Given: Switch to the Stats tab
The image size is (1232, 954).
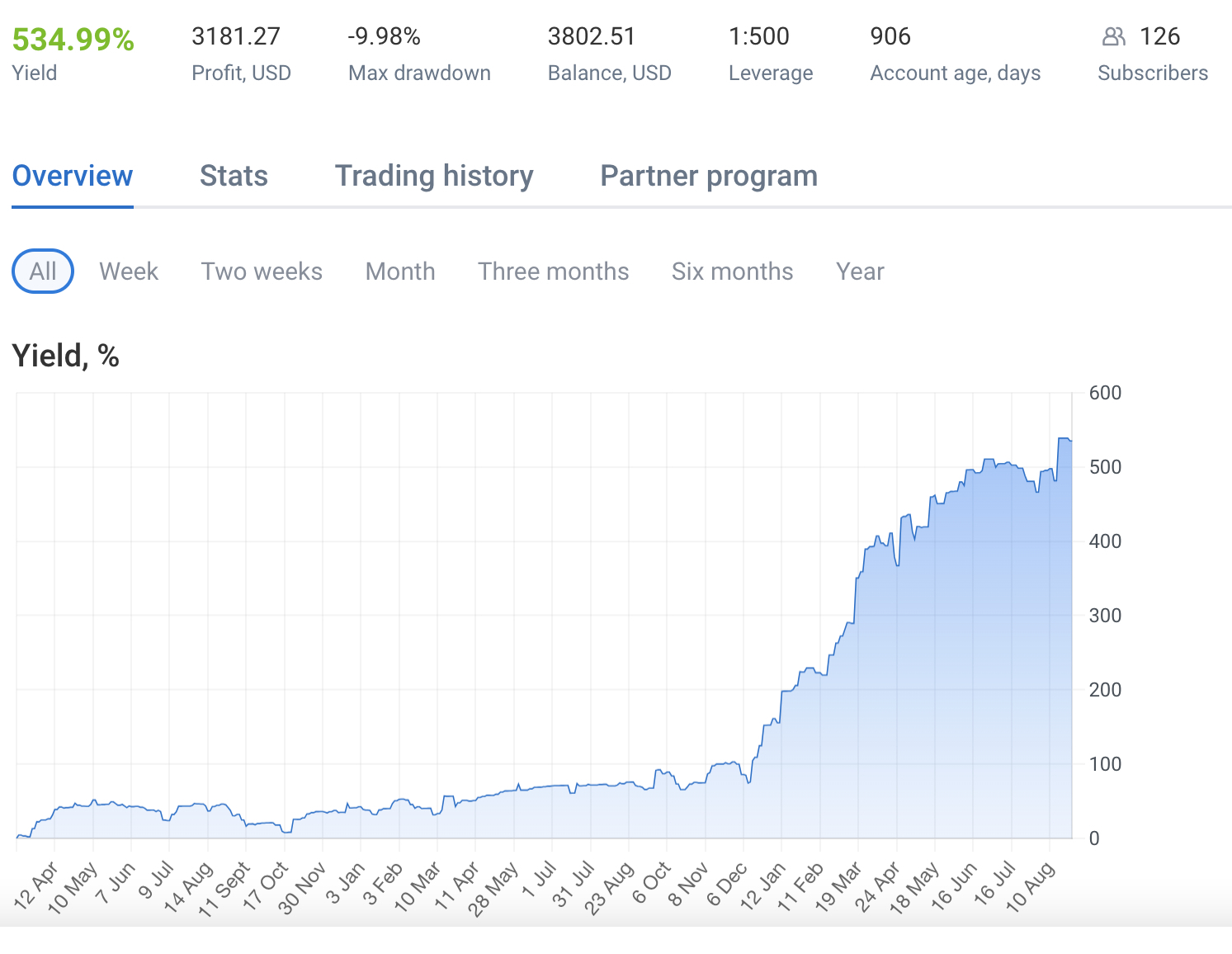Looking at the screenshot, I should 234,176.
